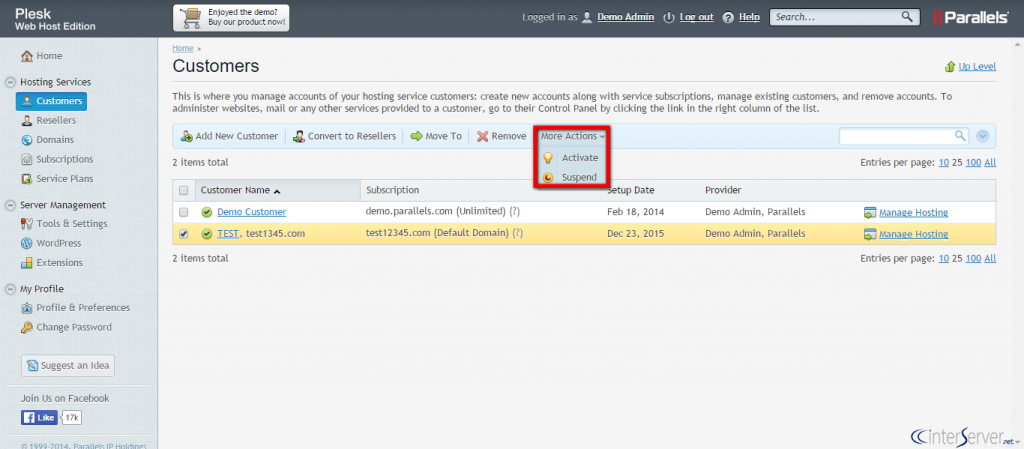This screenshot has width=1024, height=449.
Task: Sort by the Provider column header
Action: (x=723, y=191)
